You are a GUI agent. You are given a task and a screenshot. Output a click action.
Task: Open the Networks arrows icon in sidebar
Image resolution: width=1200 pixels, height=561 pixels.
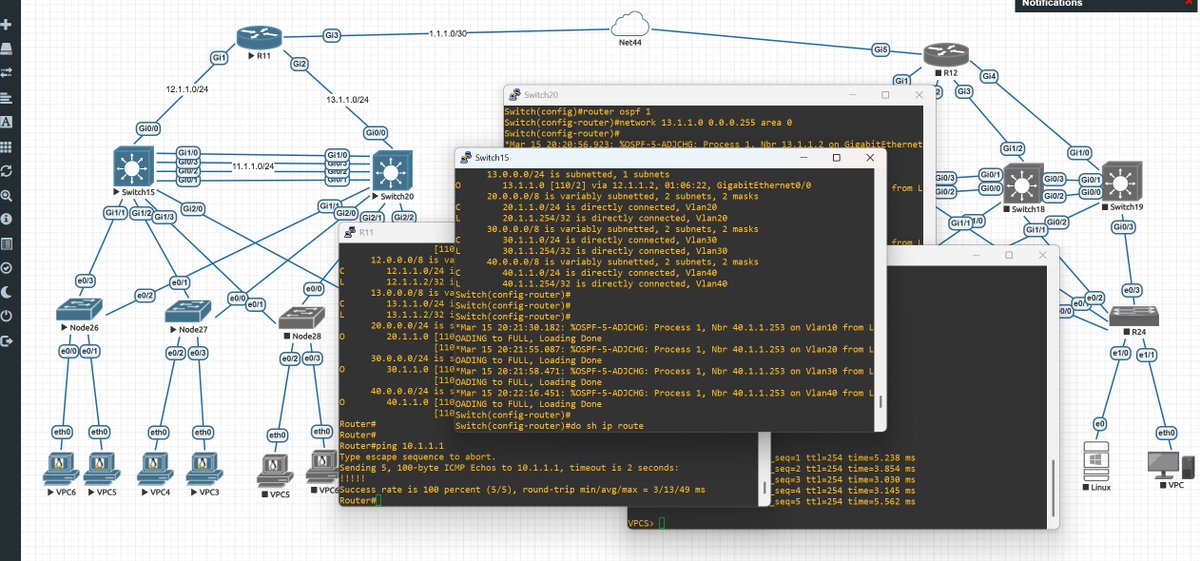coord(7,73)
